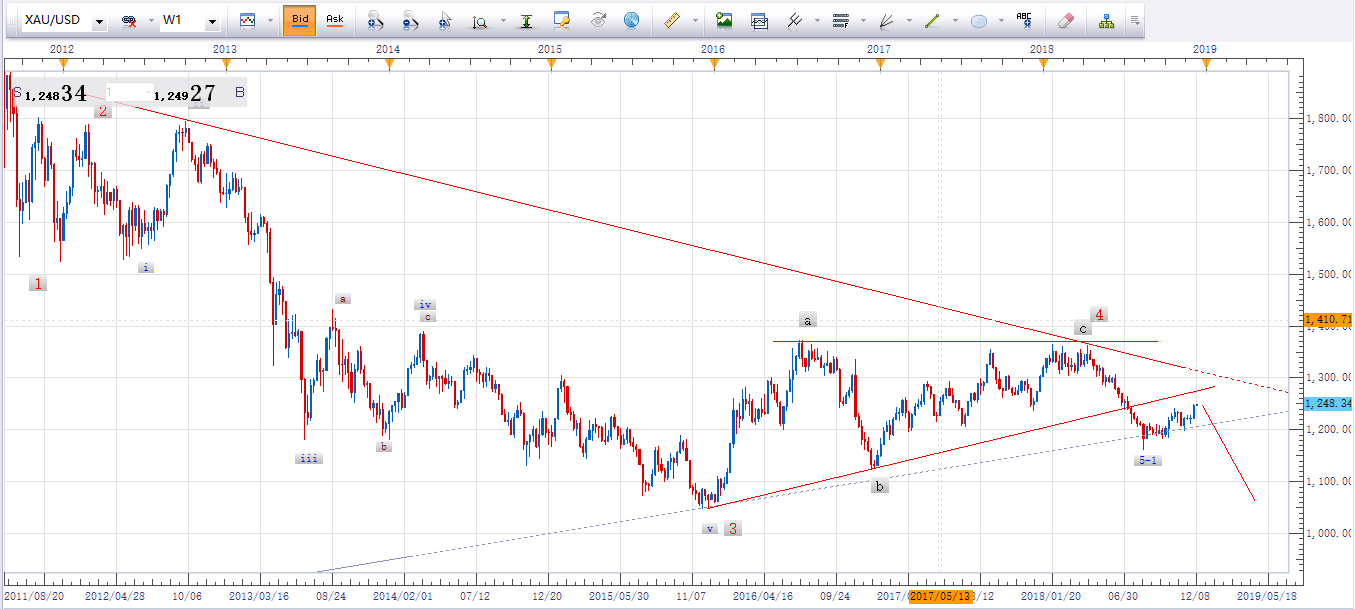
Task: Select the iv wave label
Action: (426, 304)
